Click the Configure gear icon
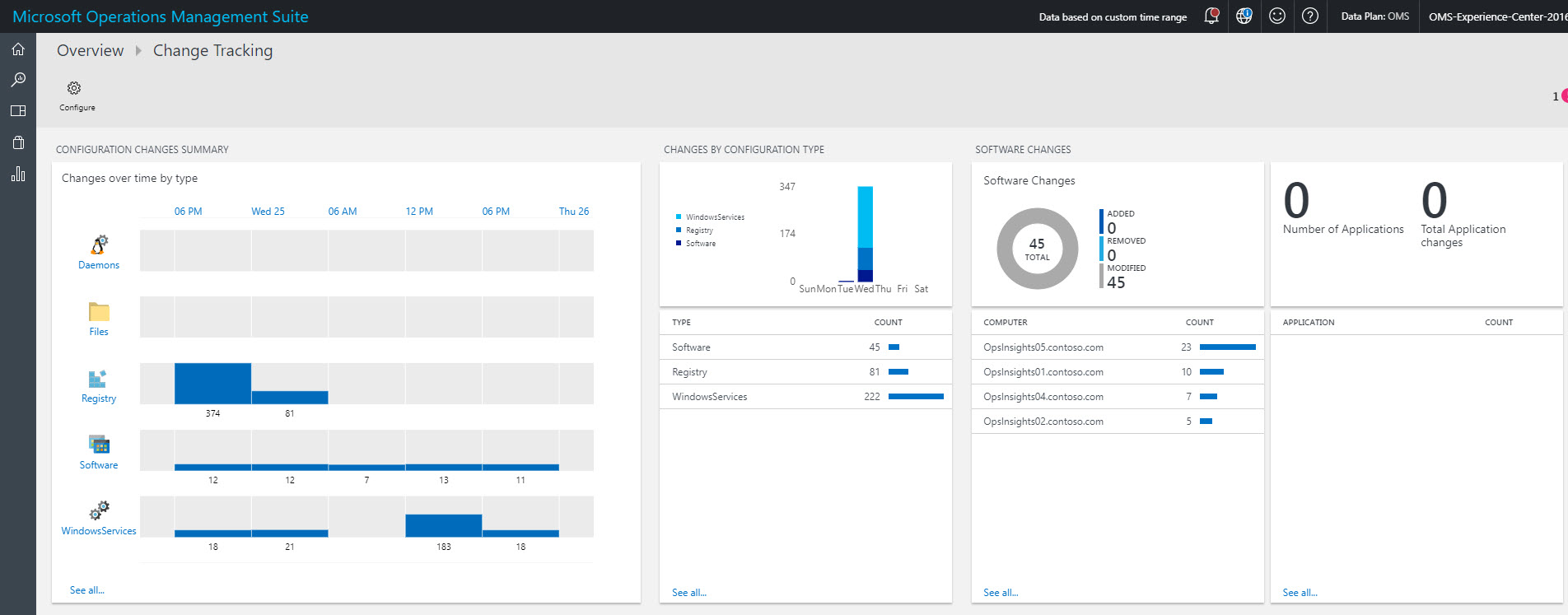The width and height of the screenshot is (1568, 615). coord(74,88)
